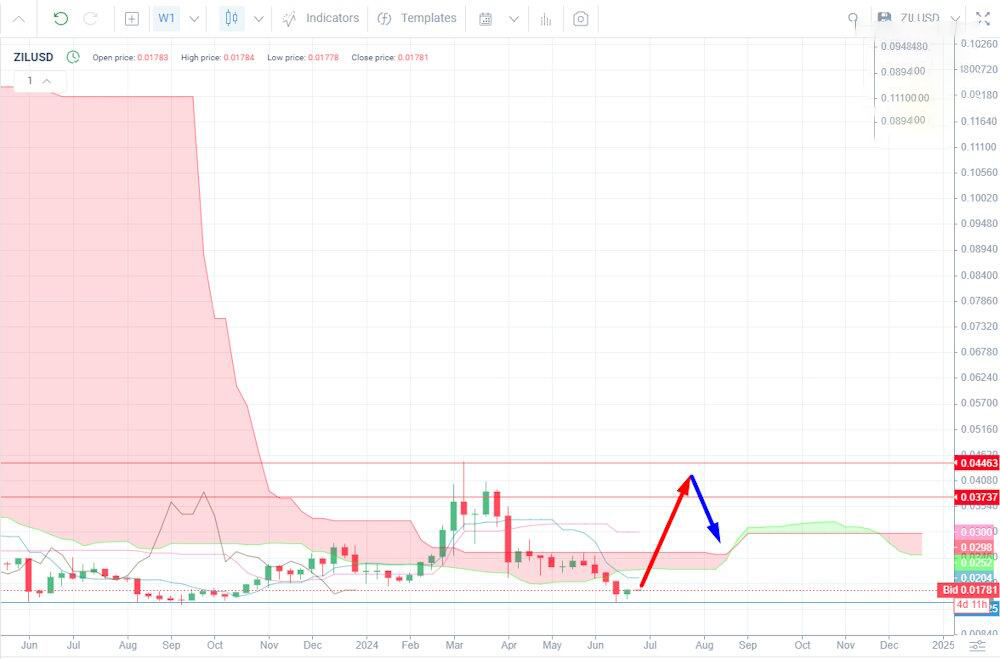Click the green undo arrow icon

[x=61, y=18]
